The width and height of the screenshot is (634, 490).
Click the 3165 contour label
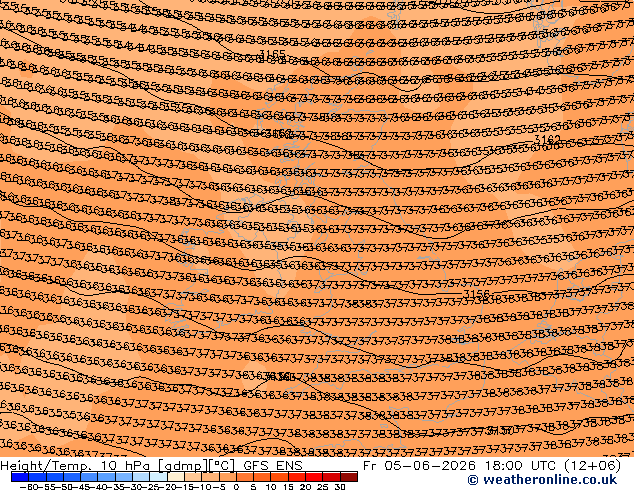[272, 54]
